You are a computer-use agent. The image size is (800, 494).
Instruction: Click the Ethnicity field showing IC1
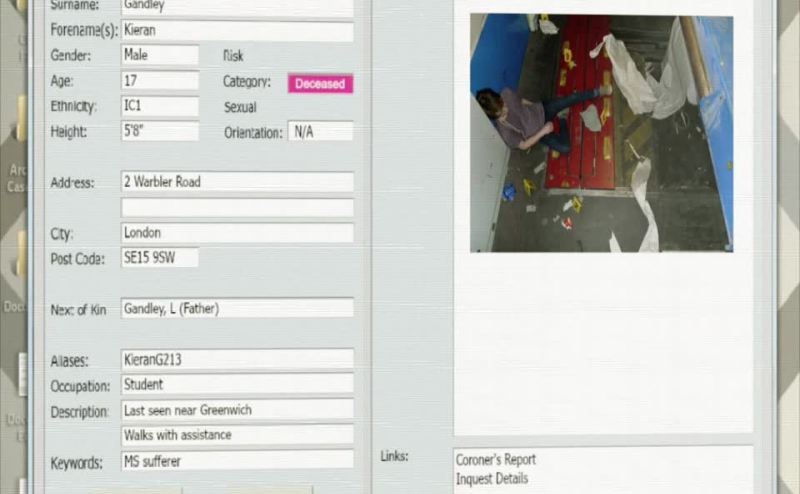coord(160,106)
